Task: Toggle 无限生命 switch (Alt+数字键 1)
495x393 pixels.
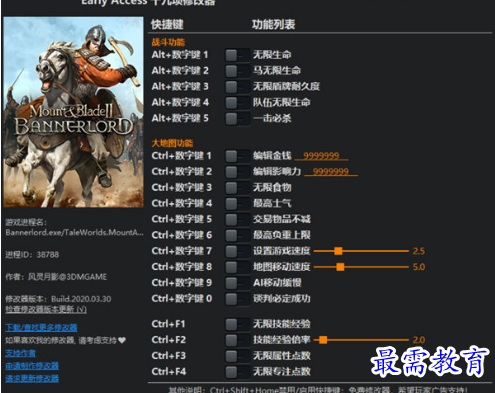Action: 237,55
